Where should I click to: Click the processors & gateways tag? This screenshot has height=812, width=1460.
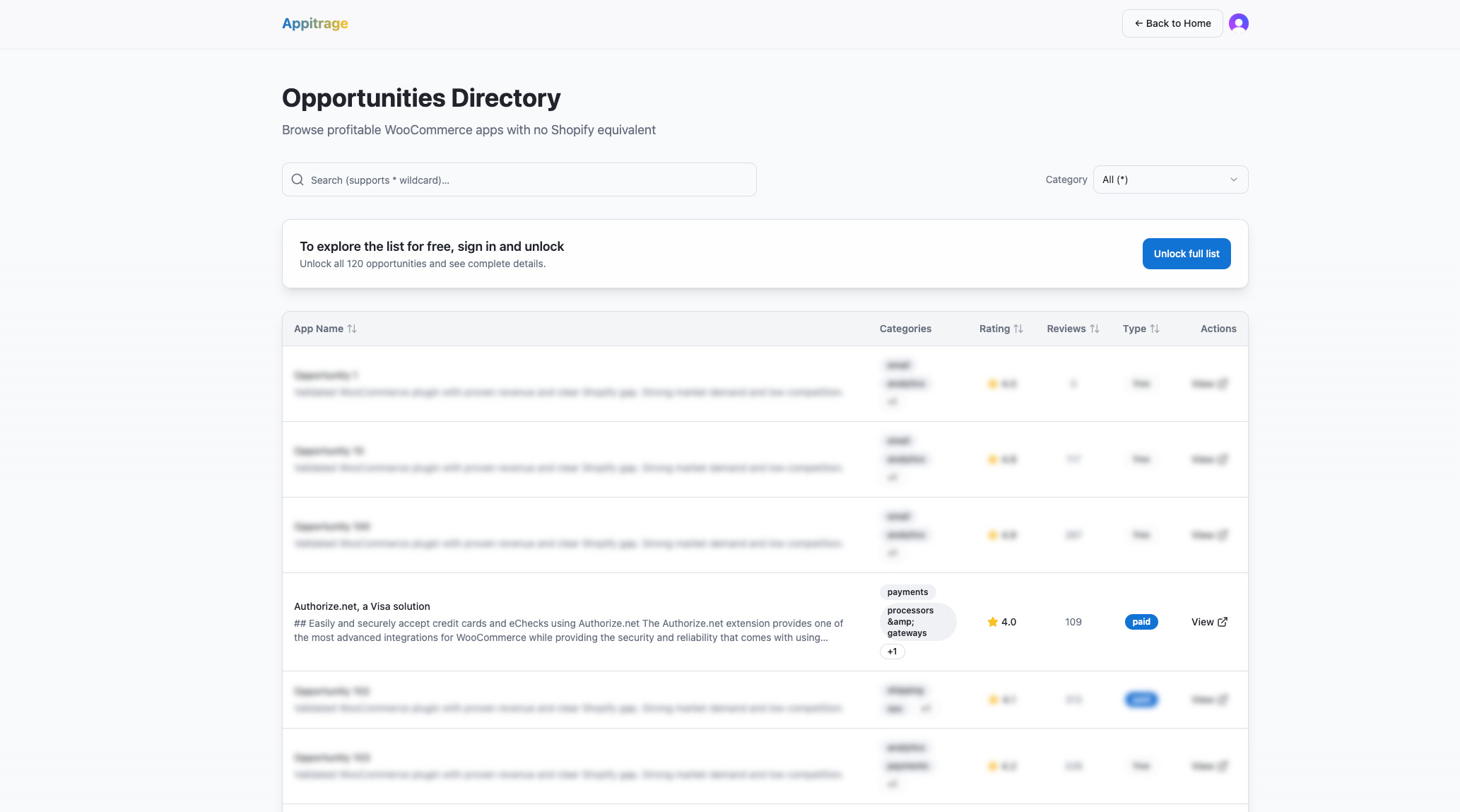click(x=917, y=622)
